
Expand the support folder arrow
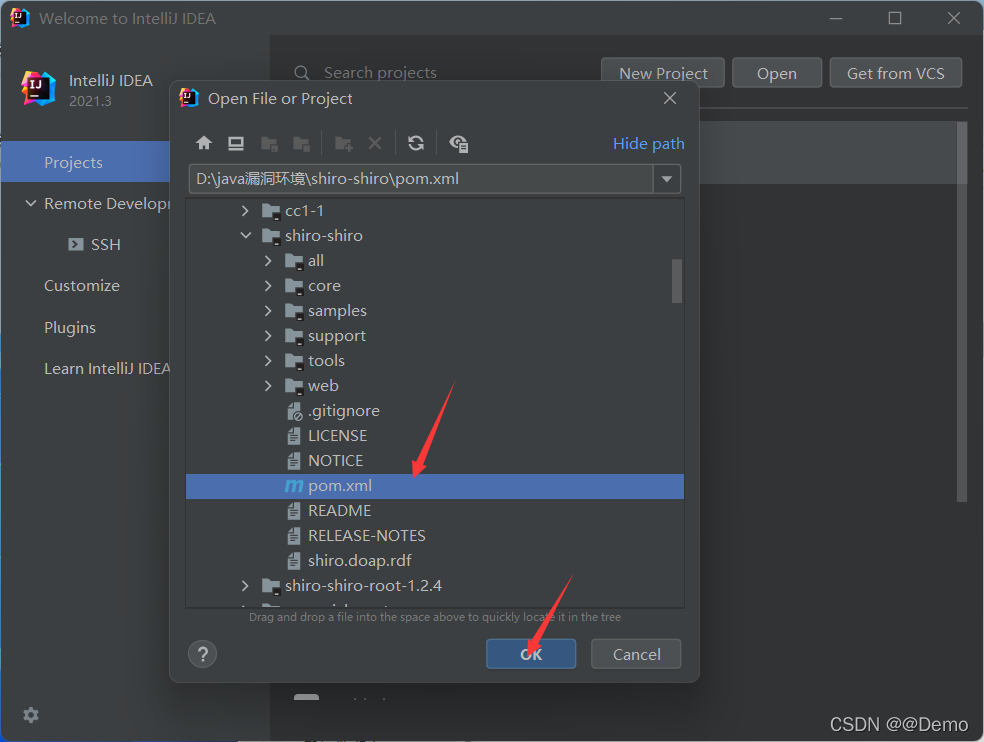[x=268, y=336]
